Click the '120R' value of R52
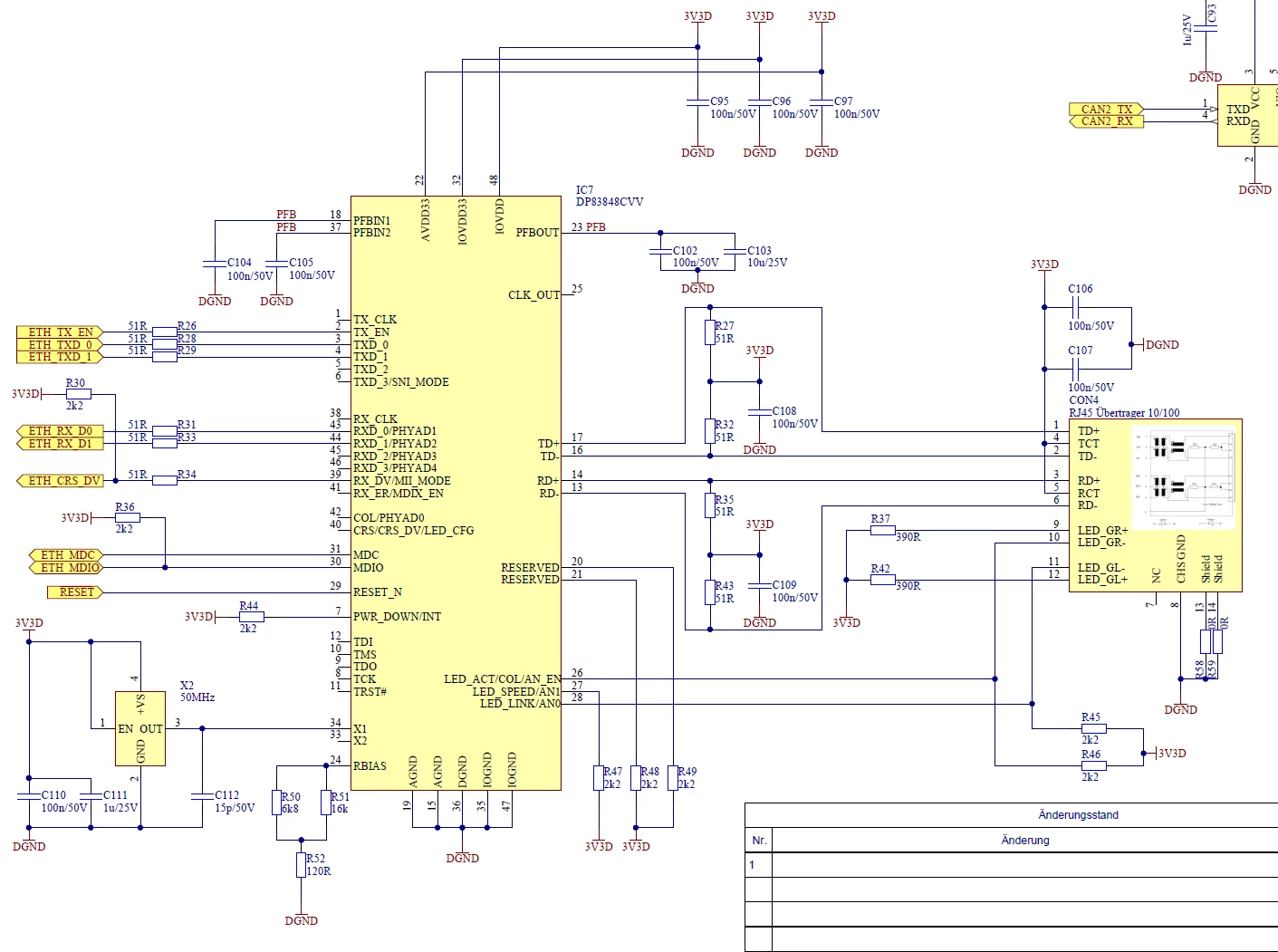The height and width of the screenshot is (952, 1278). 318,871
